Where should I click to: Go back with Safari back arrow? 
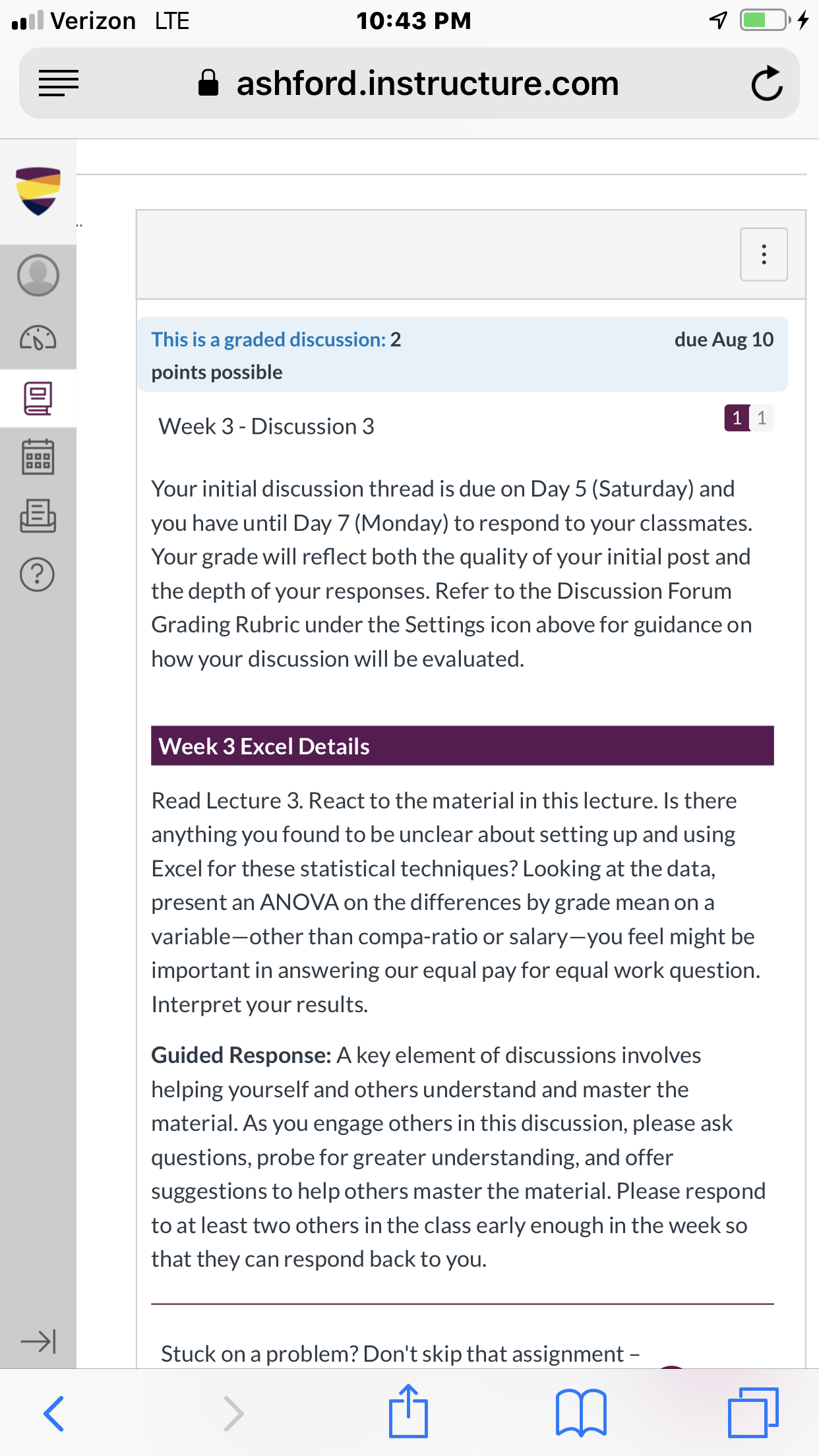53,1413
